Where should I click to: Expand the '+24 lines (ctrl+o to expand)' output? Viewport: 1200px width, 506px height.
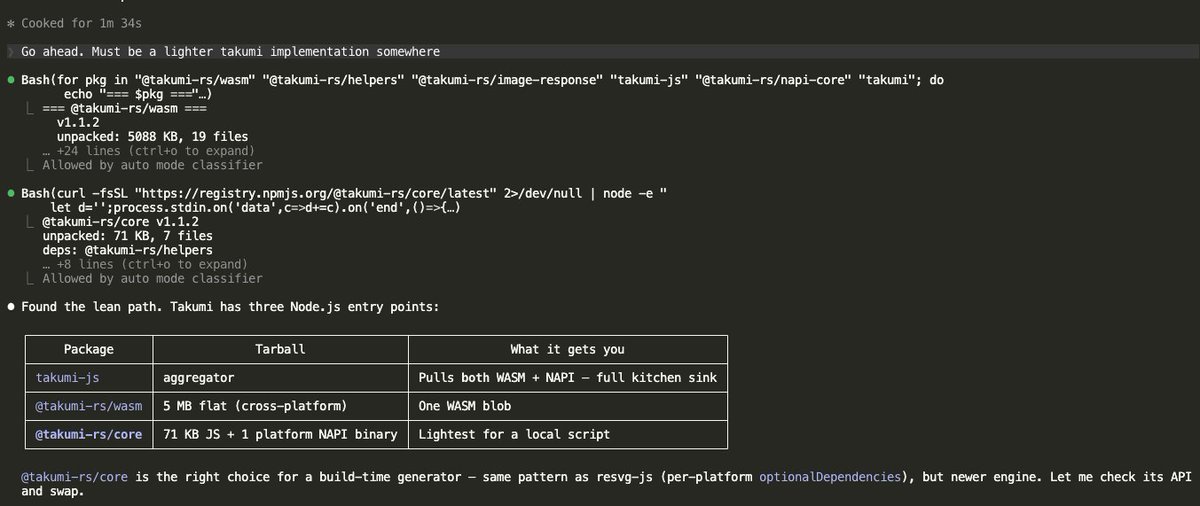coord(148,150)
